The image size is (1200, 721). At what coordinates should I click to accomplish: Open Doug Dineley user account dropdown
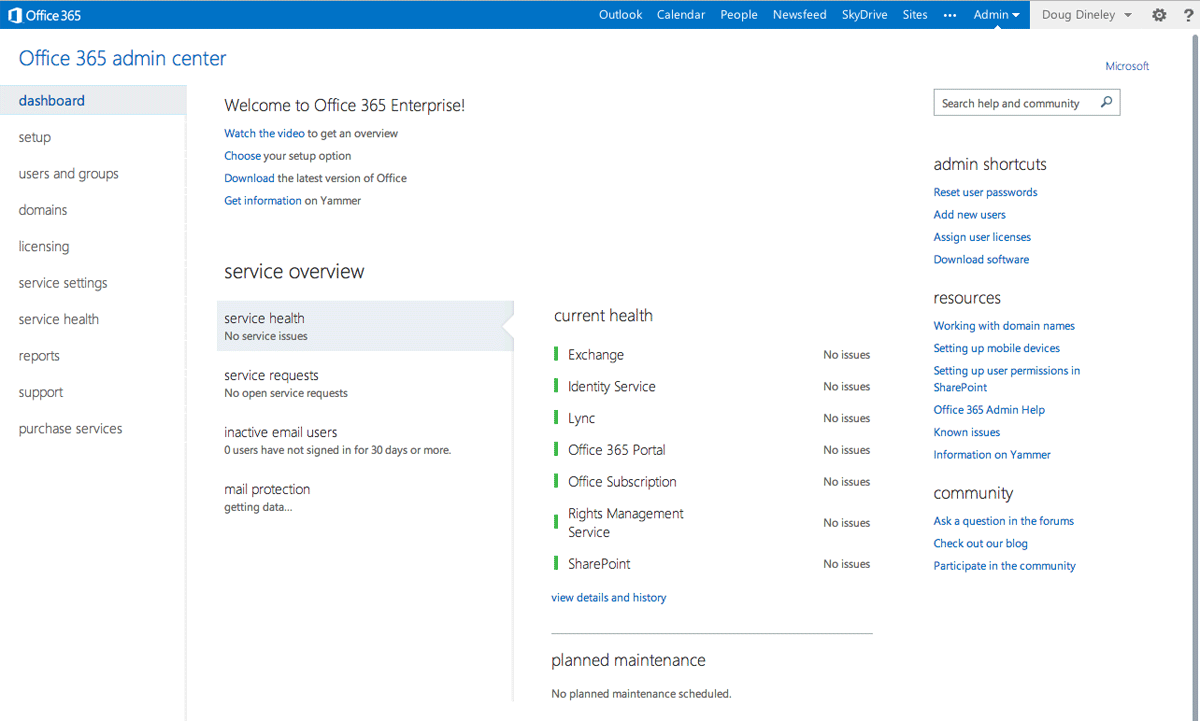click(x=1086, y=15)
